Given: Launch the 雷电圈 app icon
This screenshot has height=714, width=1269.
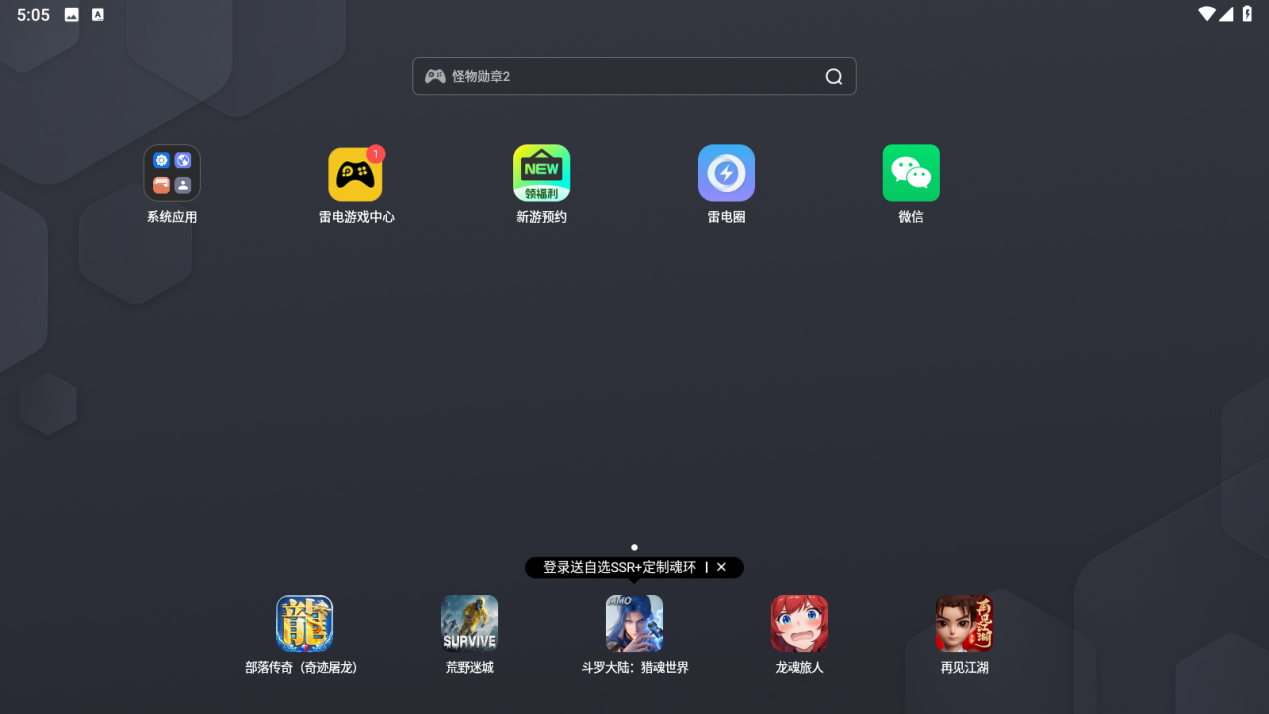Looking at the screenshot, I should pyautogui.click(x=726, y=173).
